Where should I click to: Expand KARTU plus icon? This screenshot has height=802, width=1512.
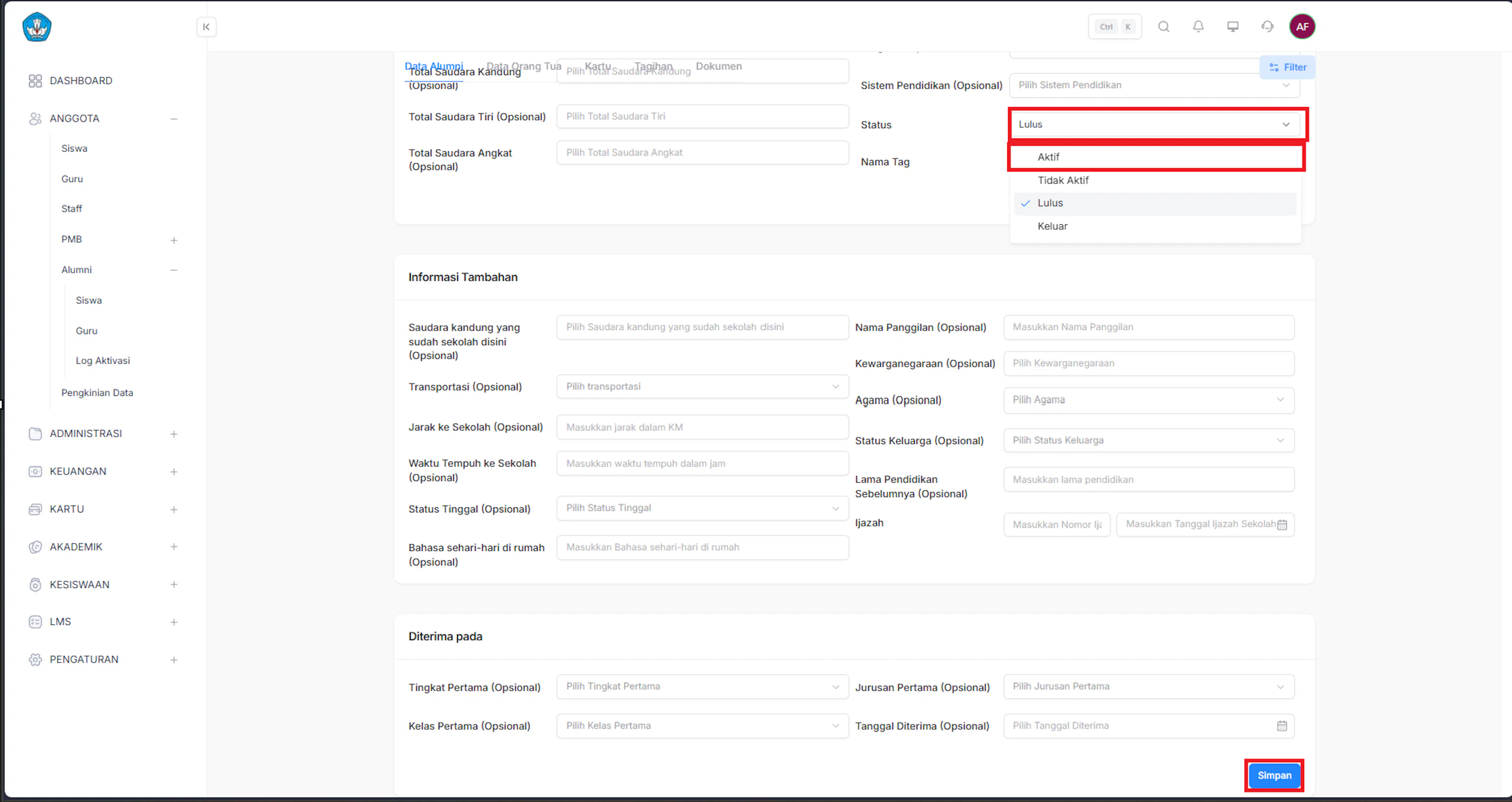coord(174,510)
